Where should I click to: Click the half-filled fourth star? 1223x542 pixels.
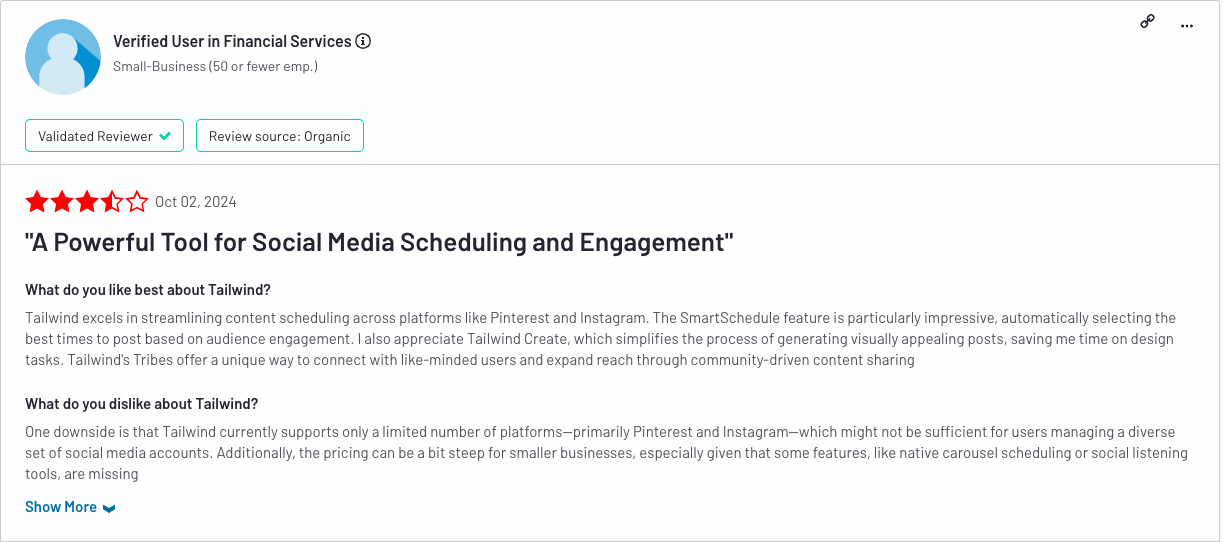[112, 202]
